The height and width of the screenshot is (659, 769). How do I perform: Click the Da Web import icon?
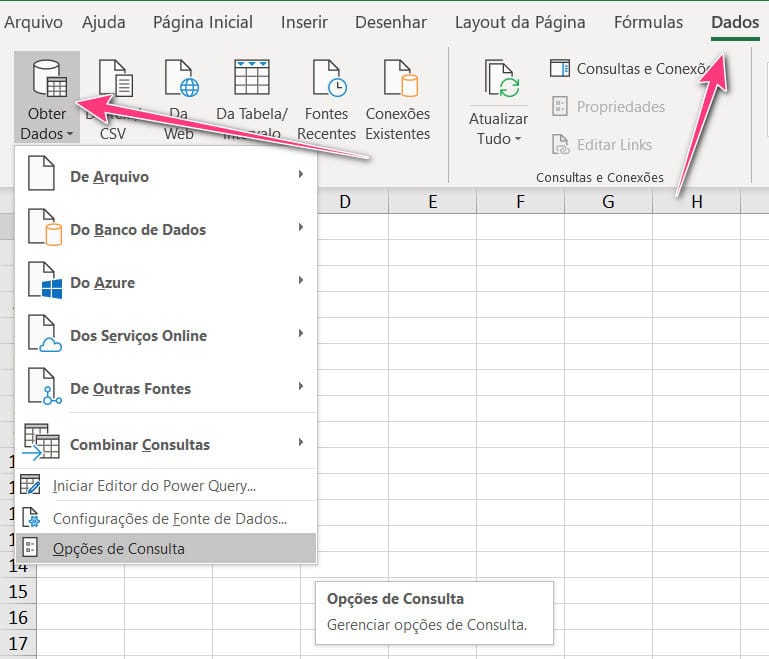181,78
